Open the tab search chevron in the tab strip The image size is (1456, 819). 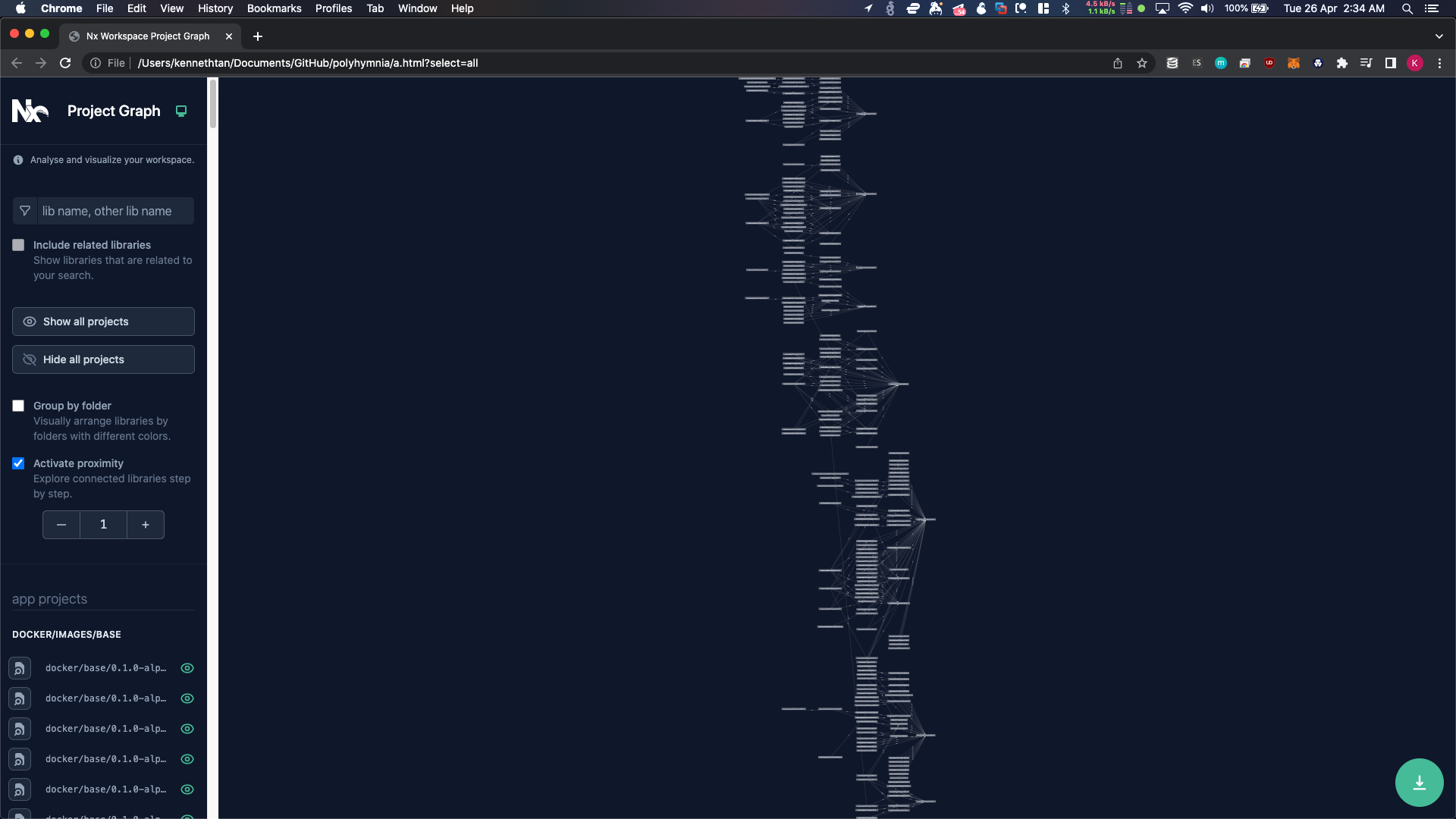[x=1439, y=36]
